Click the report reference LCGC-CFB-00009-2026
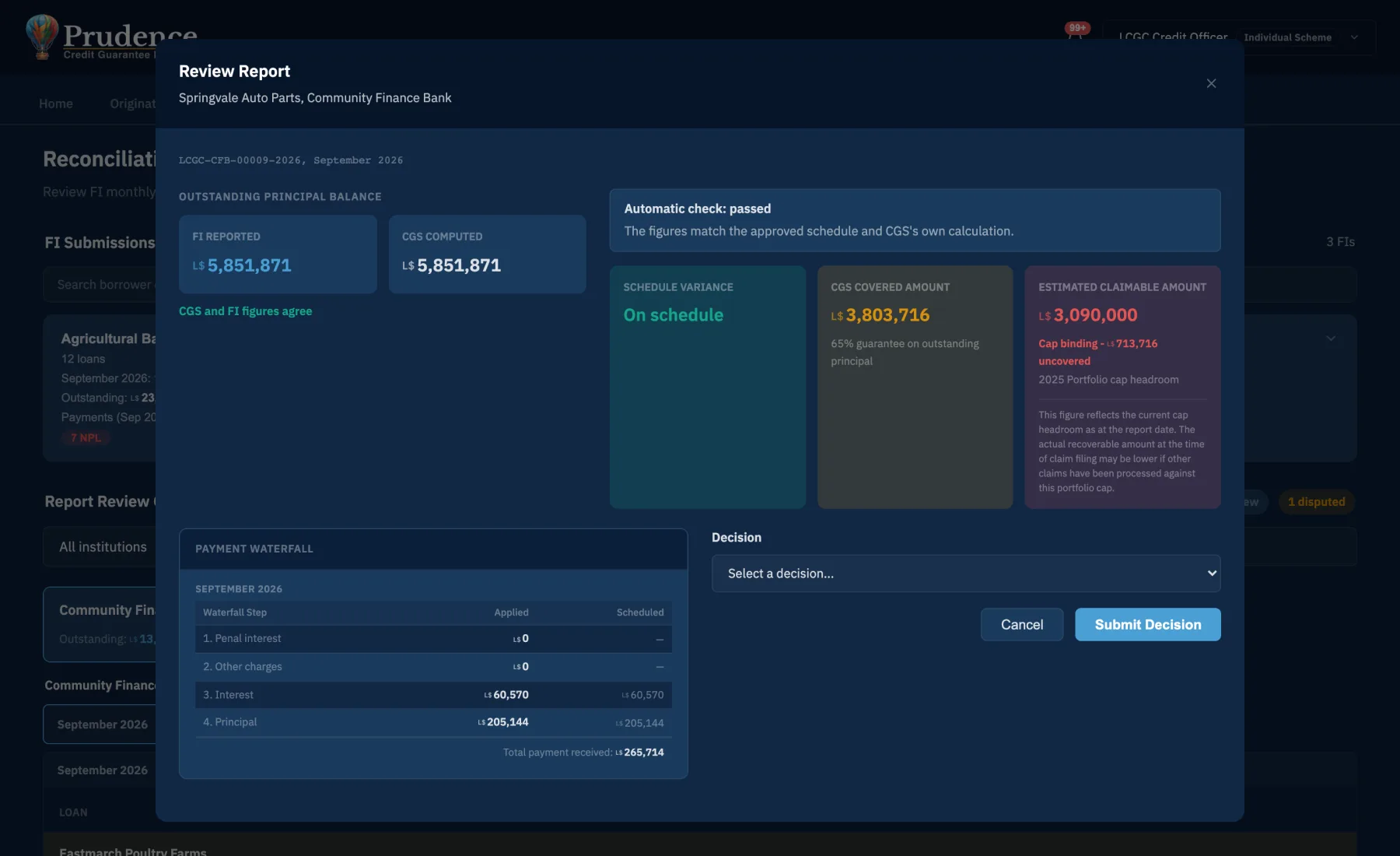Image resolution: width=1400 pixels, height=856 pixels. [239, 160]
